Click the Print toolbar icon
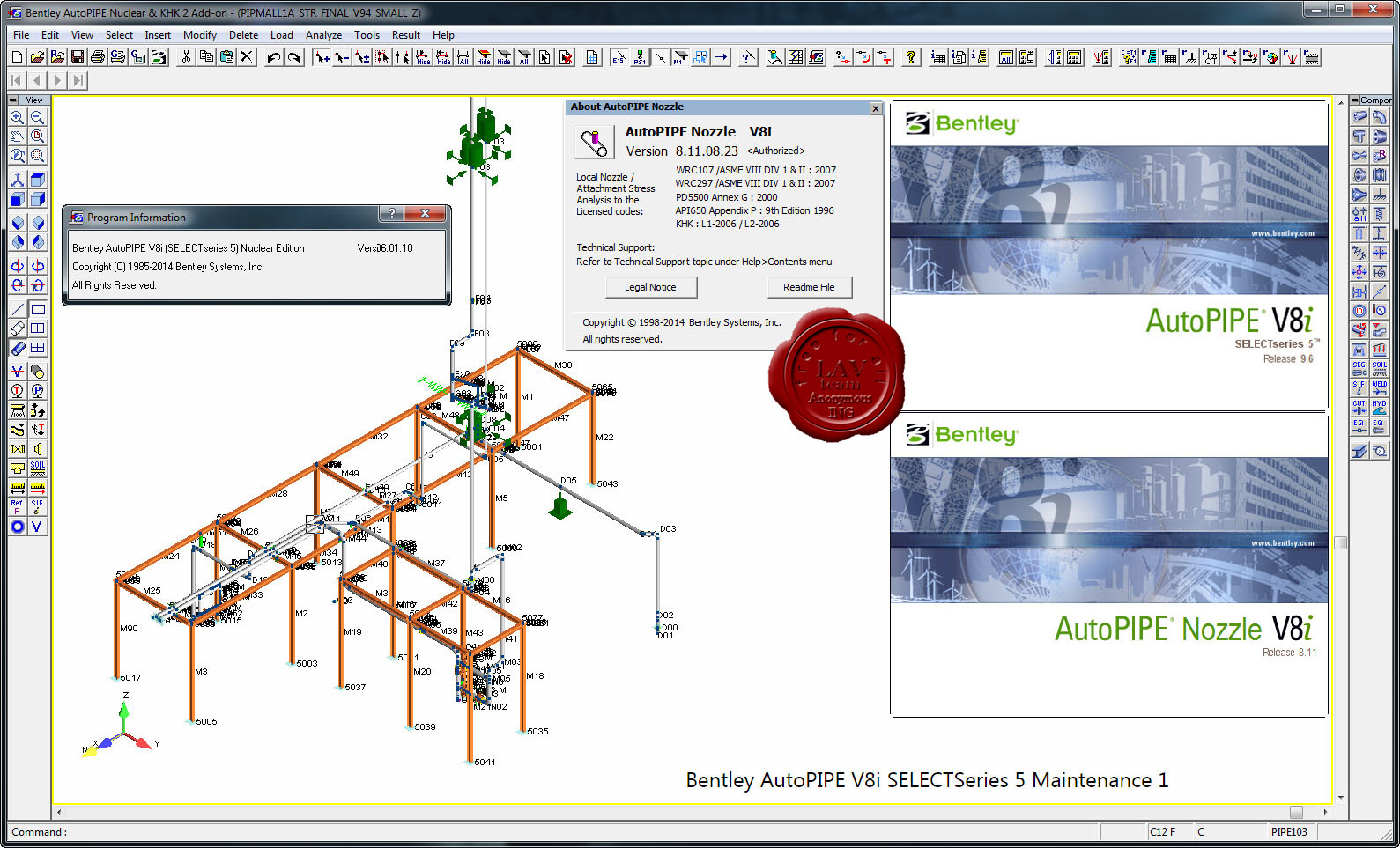This screenshot has width=1400, height=848. tap(98, 57)
